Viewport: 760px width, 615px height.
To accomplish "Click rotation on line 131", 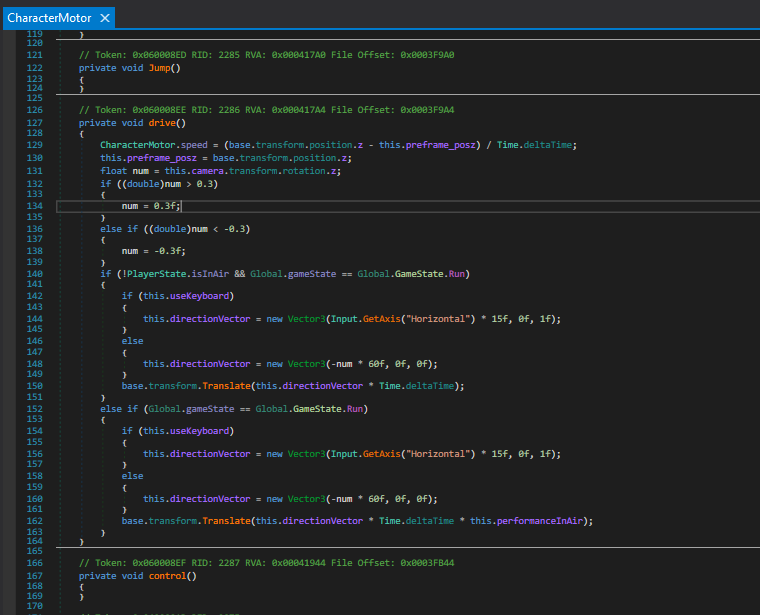I will (304, 171).
